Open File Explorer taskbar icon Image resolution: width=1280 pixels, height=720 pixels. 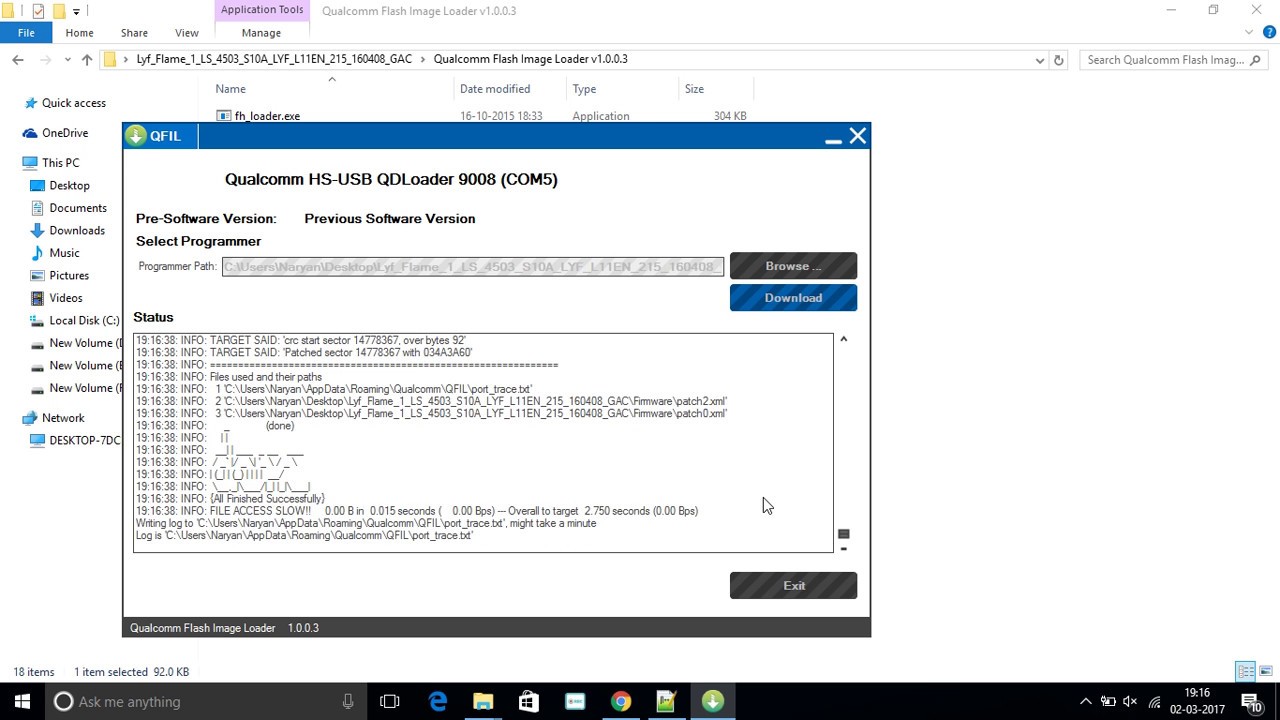tap(483, 702)
